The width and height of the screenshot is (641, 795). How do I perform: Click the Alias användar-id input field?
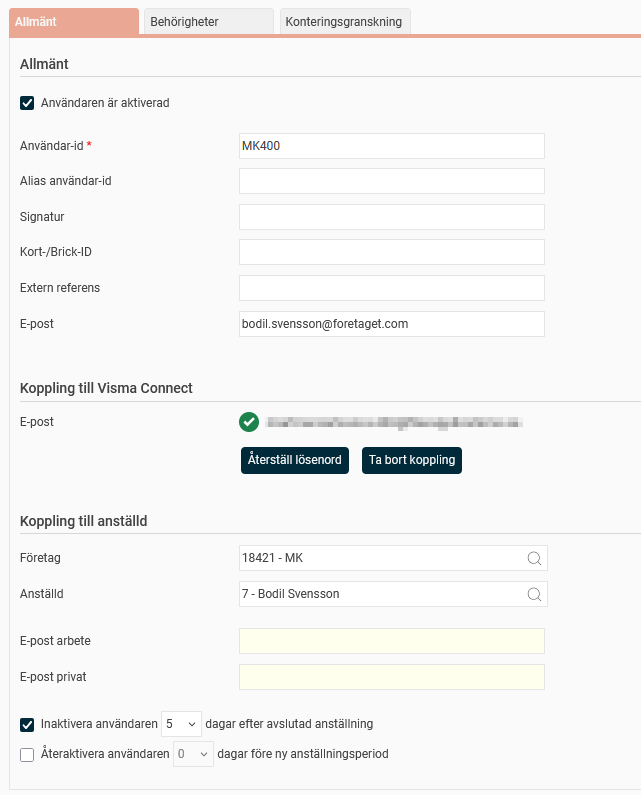tap(391, 181)
